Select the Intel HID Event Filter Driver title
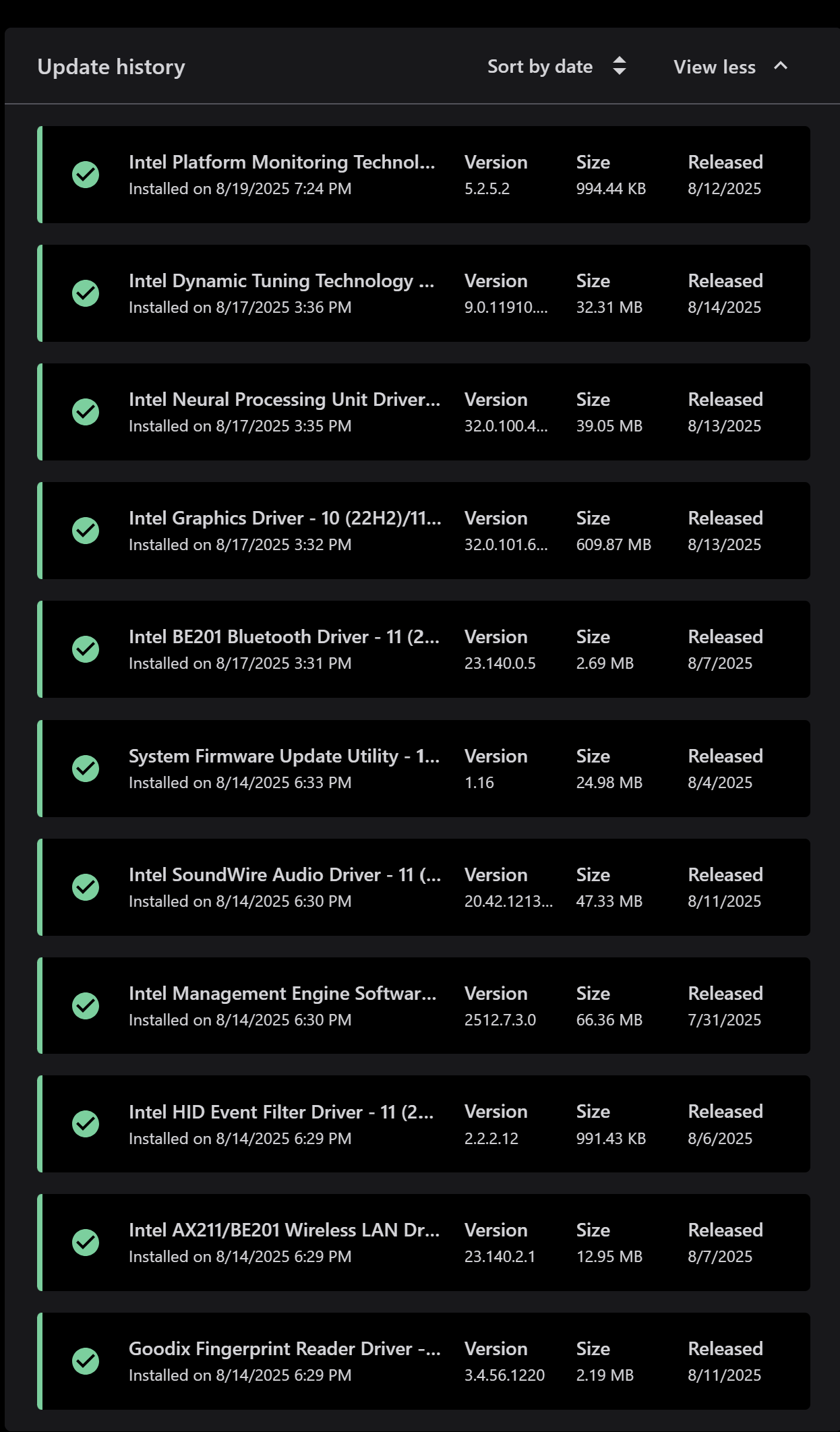 (281, 1112)
